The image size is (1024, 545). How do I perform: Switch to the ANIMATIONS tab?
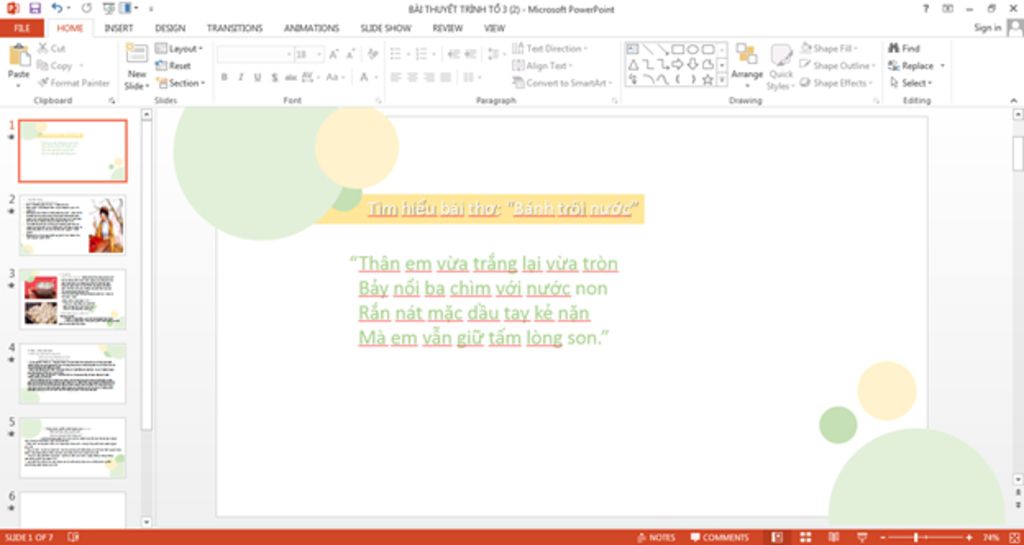312,28
